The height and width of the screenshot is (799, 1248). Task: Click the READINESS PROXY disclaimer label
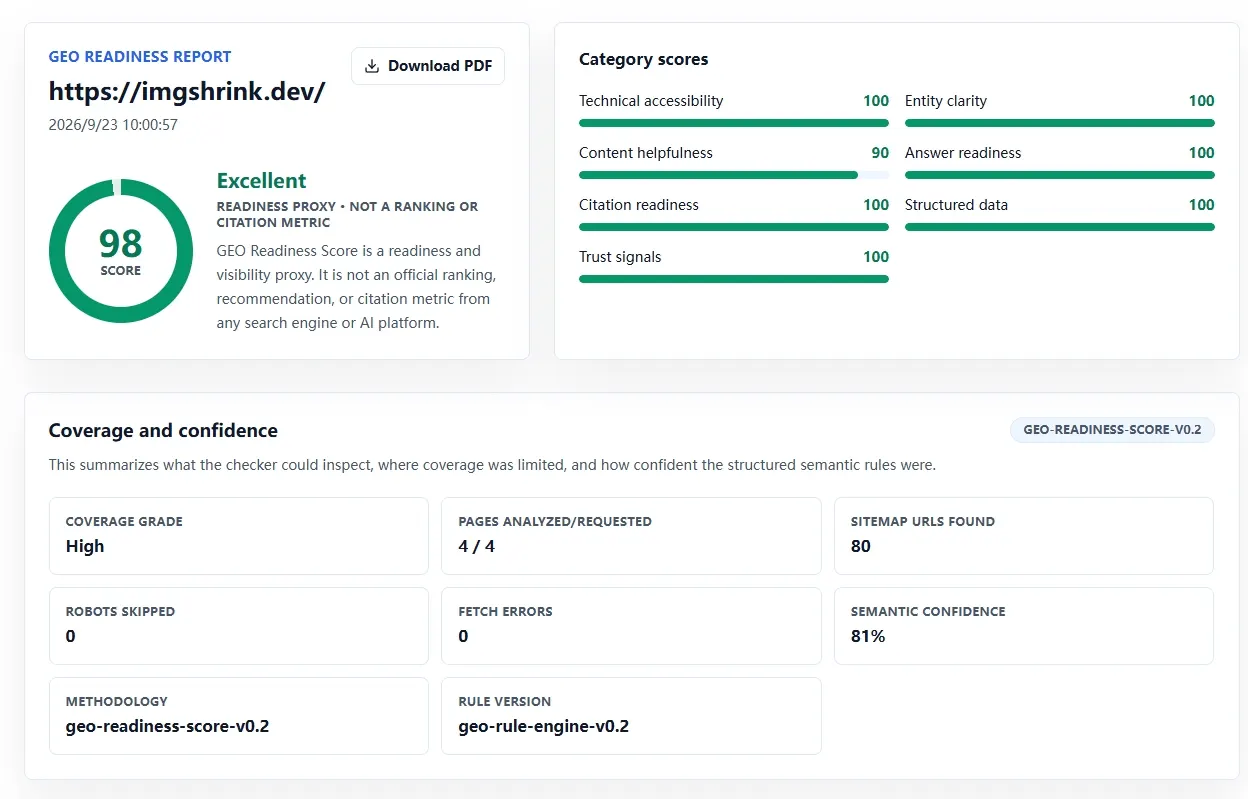pyautogui.click(x=347, y=214)
